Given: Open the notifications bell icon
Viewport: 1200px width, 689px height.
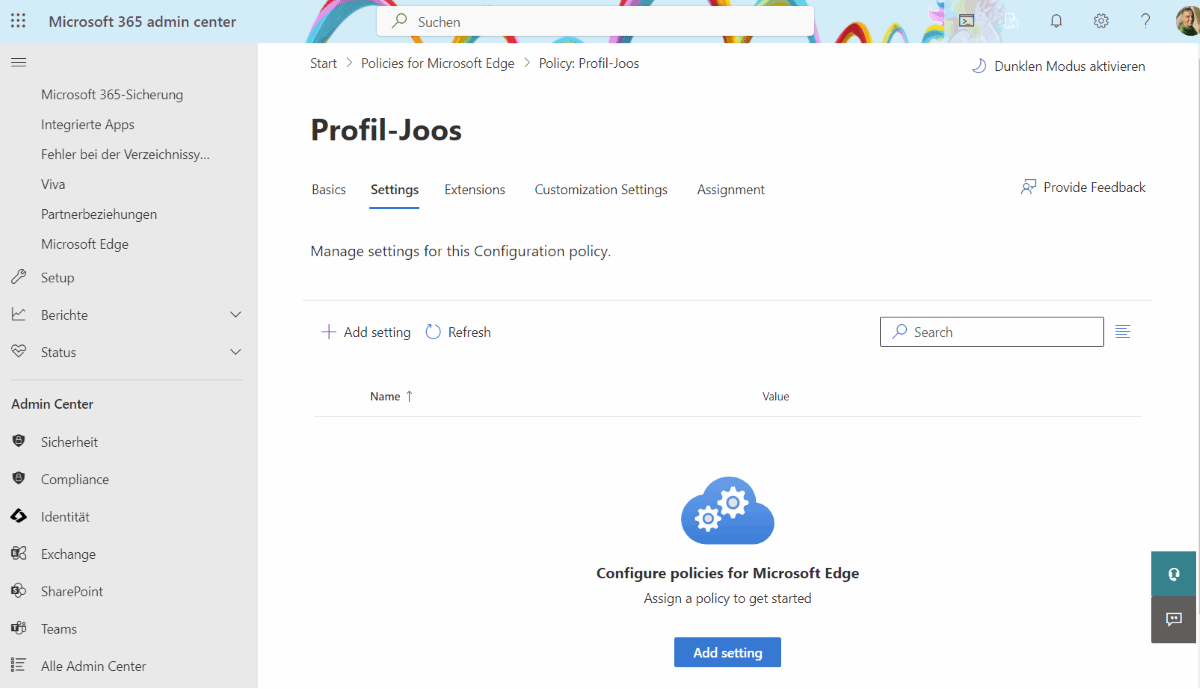Looking at the screenshot, I should [x=1056, y=20].
